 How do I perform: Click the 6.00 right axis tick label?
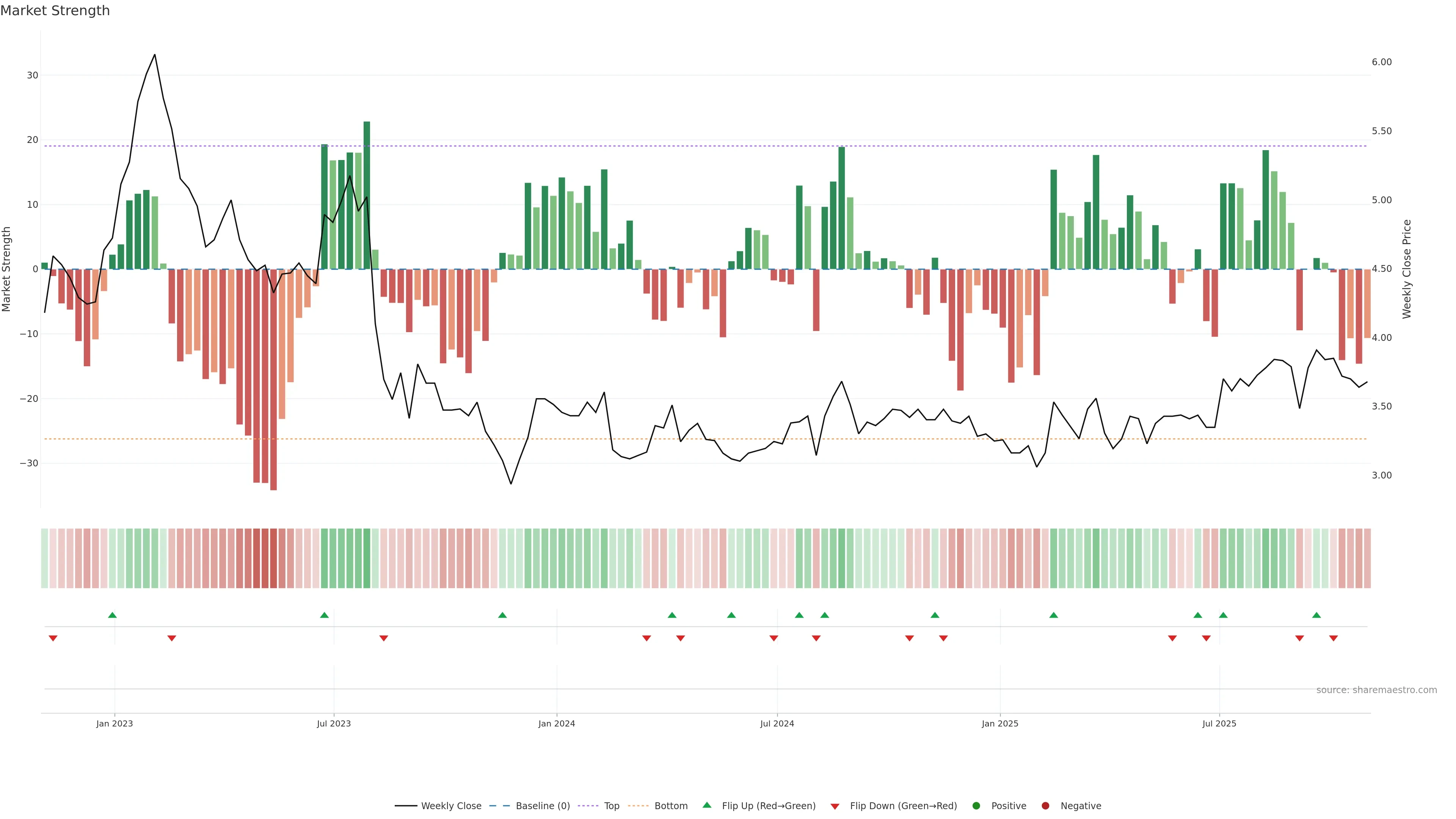(x=1381, y=62)
